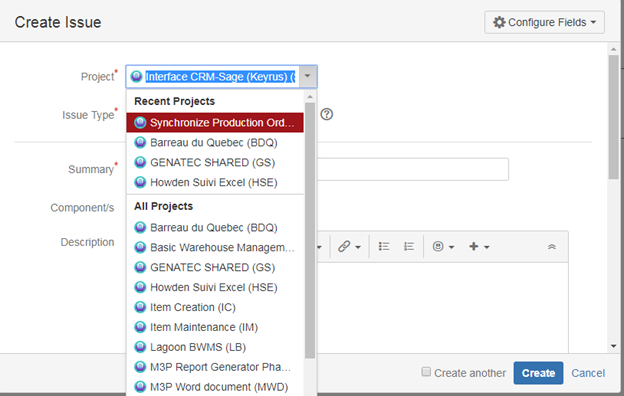Collapse the editor toolbar with double chevron
The width and height of the screenshot is (624, 396).
pos(552,247)
